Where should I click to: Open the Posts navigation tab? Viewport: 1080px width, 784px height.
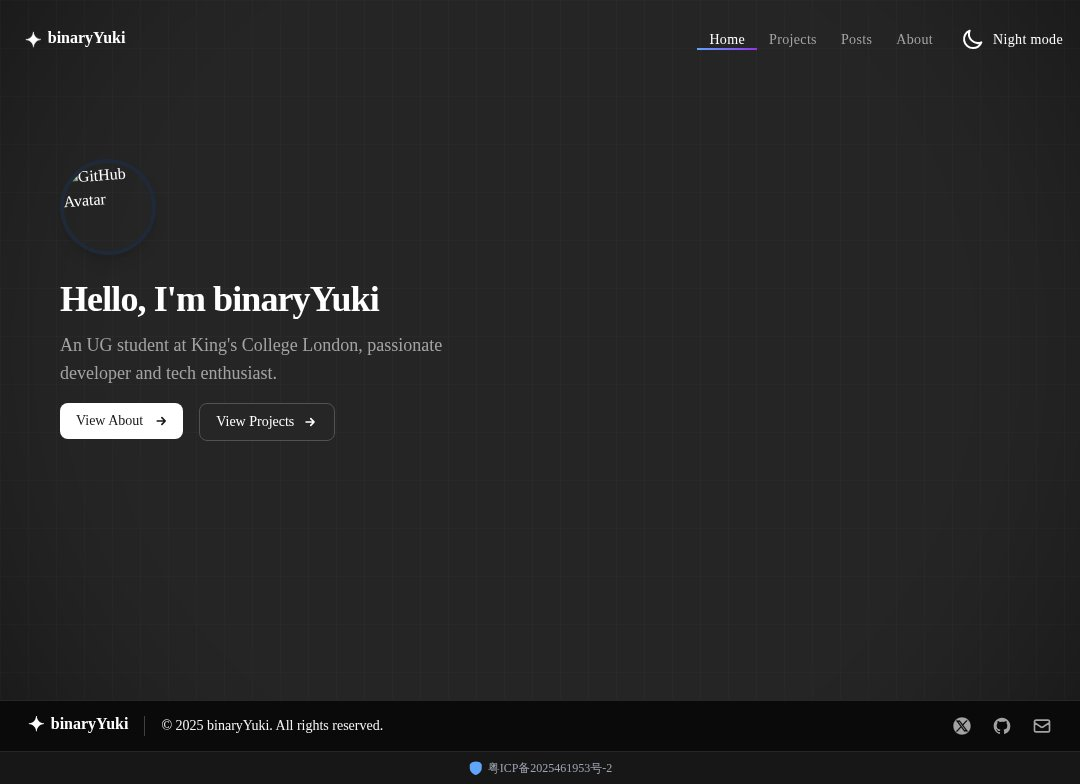tap(856, 39)
